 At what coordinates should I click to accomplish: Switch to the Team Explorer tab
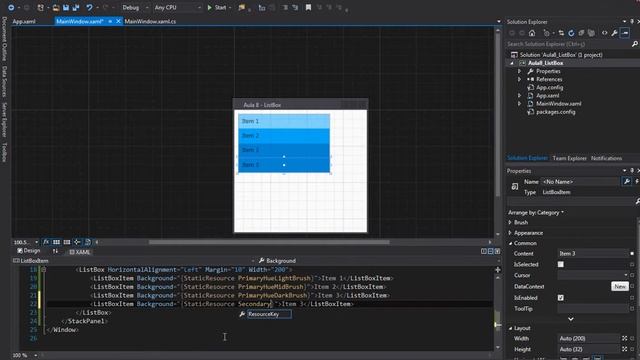click(x=569, y=158)
